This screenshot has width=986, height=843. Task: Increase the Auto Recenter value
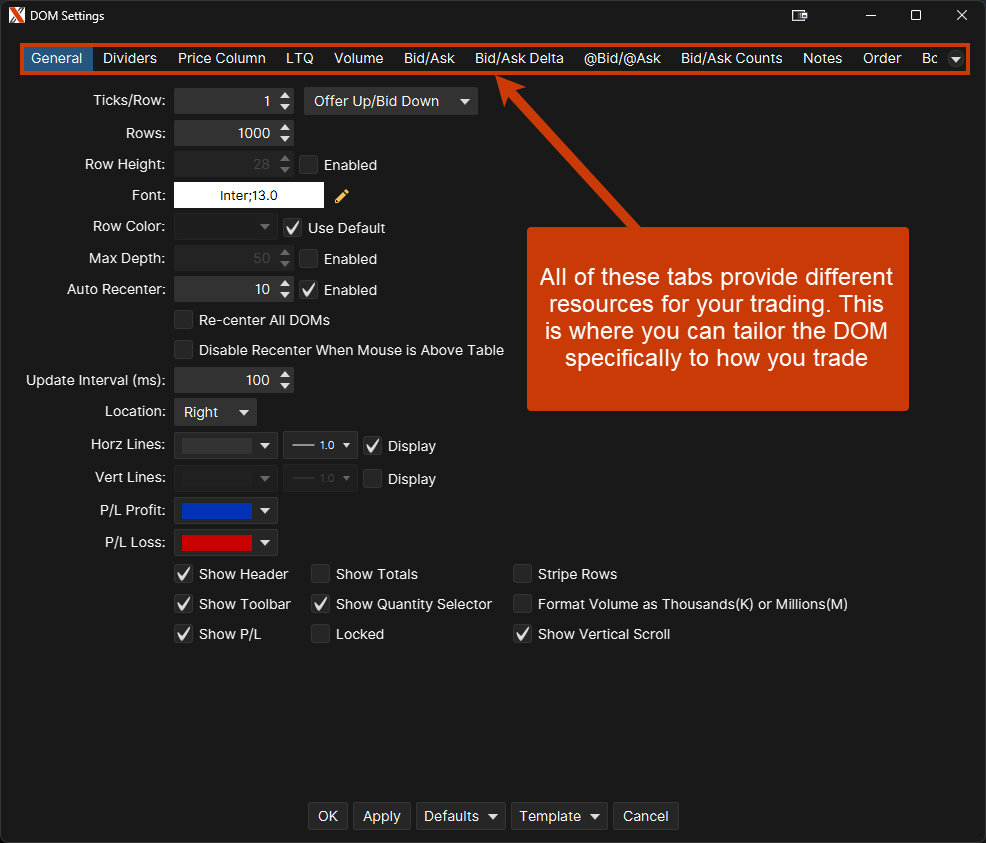(x=286, y=284)
